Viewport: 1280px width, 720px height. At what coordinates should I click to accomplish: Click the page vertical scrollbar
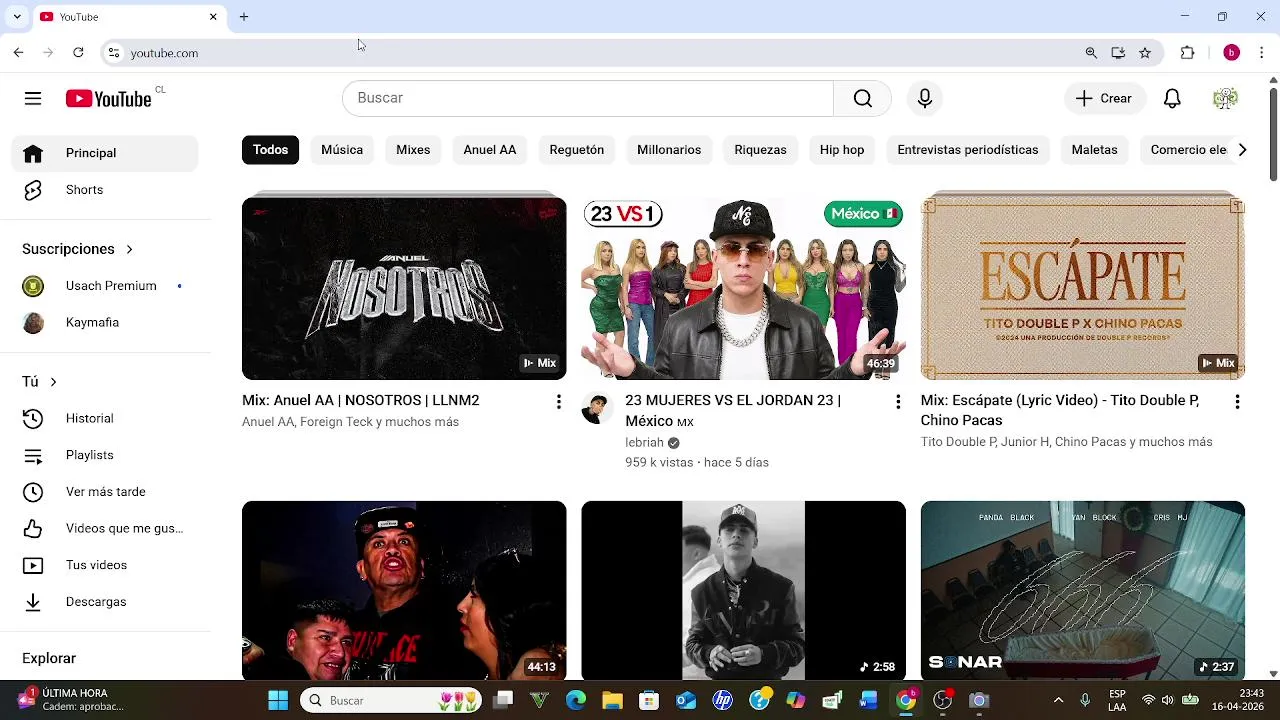point(1273,135)
